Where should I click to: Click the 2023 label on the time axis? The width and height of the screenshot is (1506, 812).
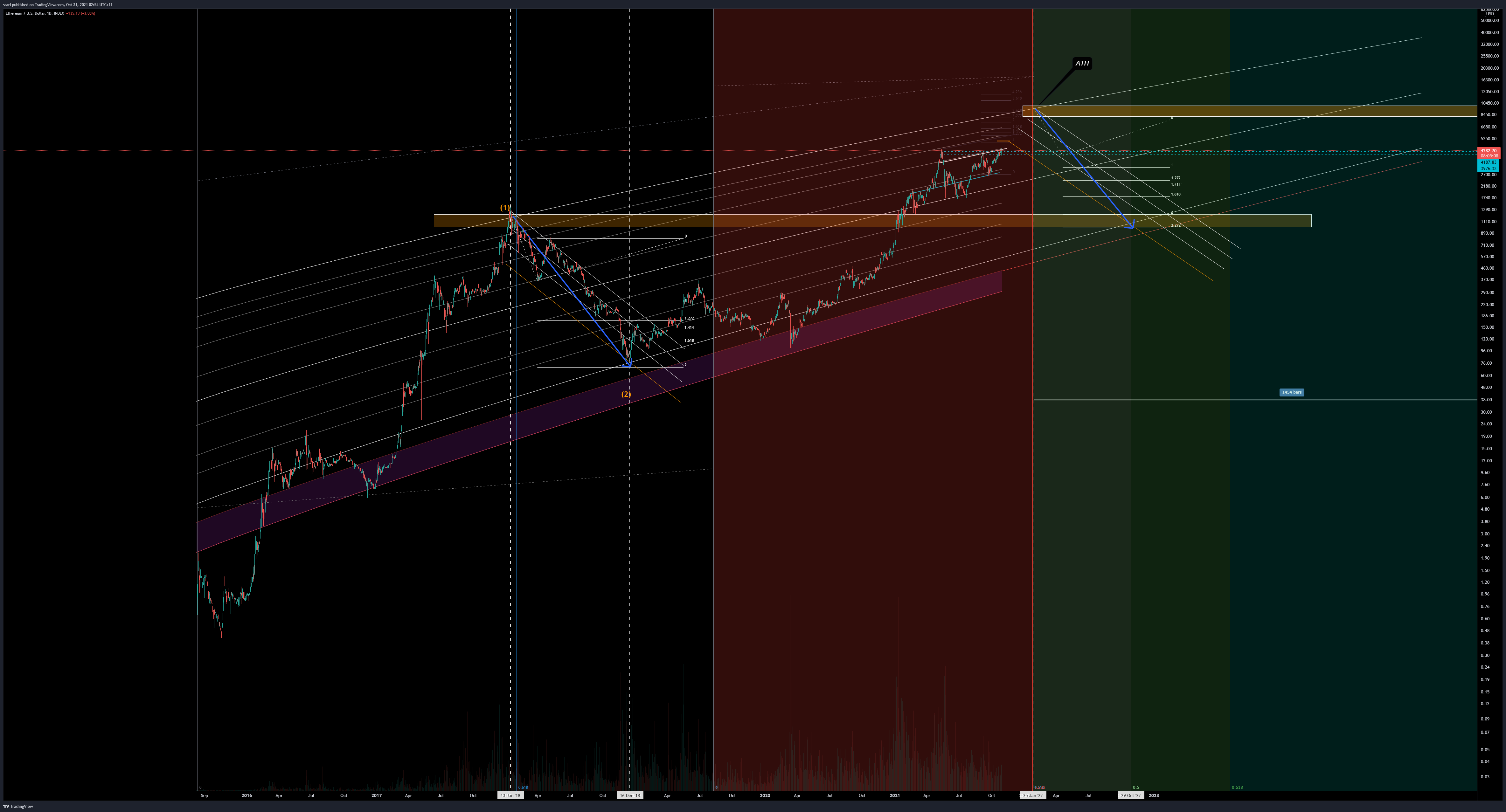[x=1154, y=795]
